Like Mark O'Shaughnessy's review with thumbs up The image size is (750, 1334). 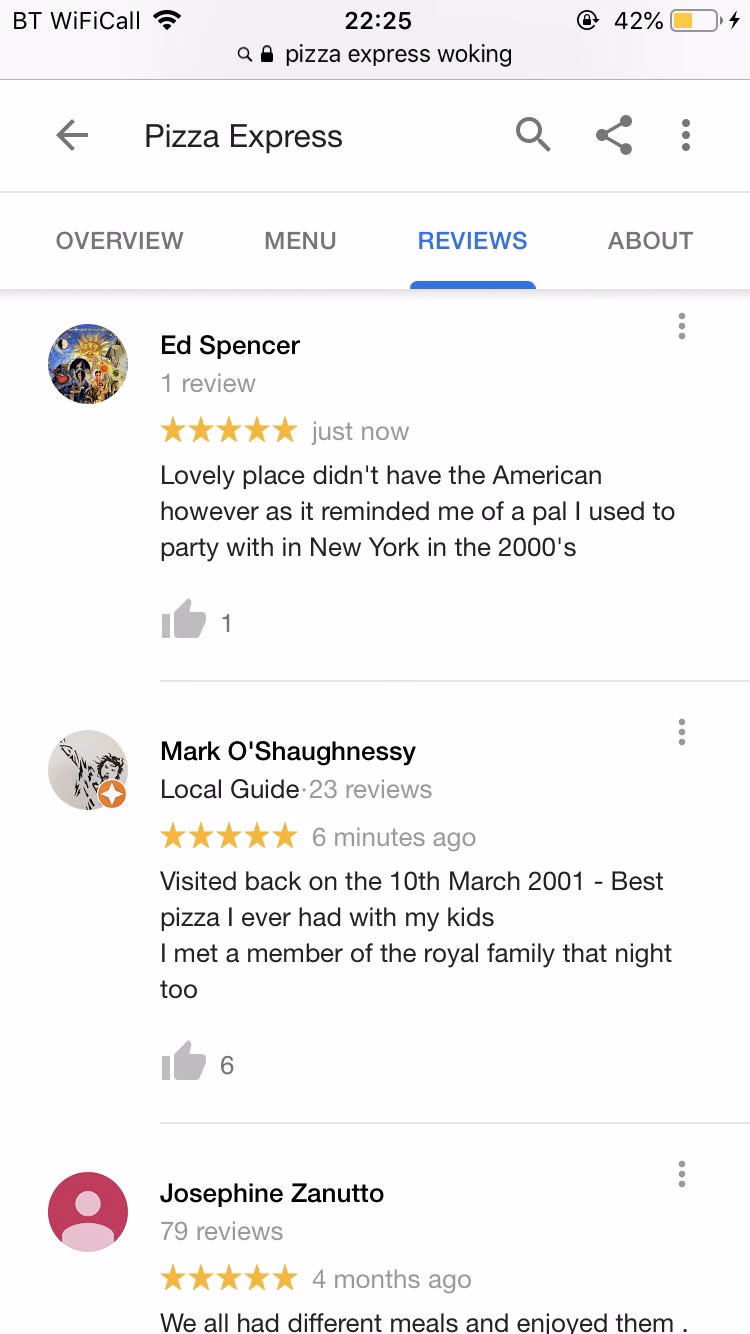[181, 1063]
